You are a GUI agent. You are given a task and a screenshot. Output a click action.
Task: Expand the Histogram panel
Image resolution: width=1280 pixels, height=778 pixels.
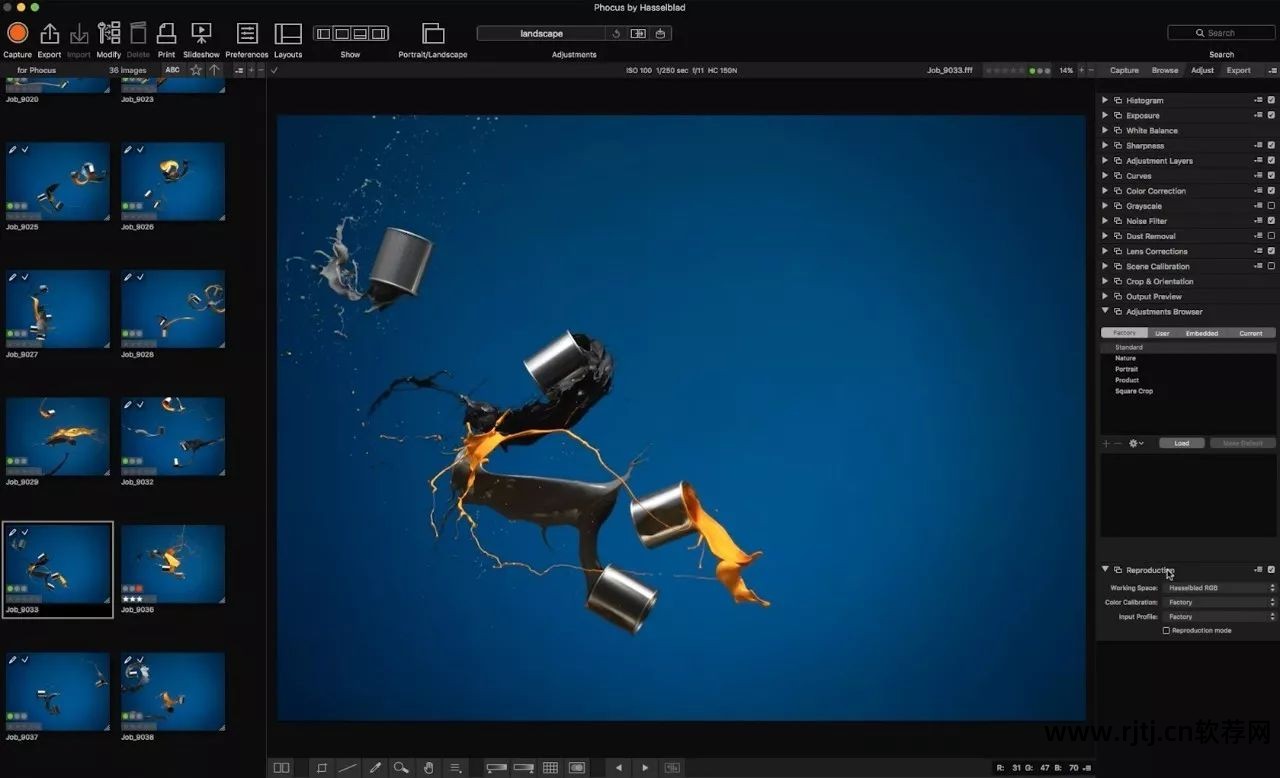1105,100
